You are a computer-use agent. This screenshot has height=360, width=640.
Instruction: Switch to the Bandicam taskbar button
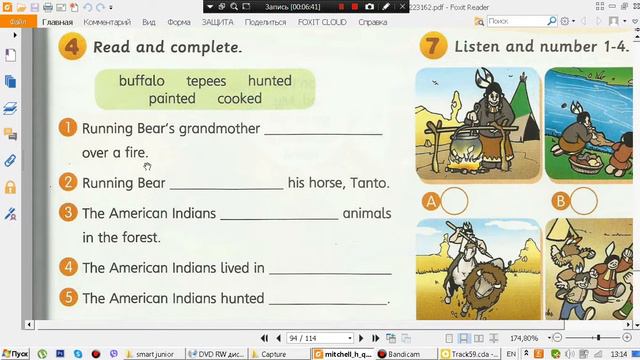pyautogui.click(x=404, y=354)
